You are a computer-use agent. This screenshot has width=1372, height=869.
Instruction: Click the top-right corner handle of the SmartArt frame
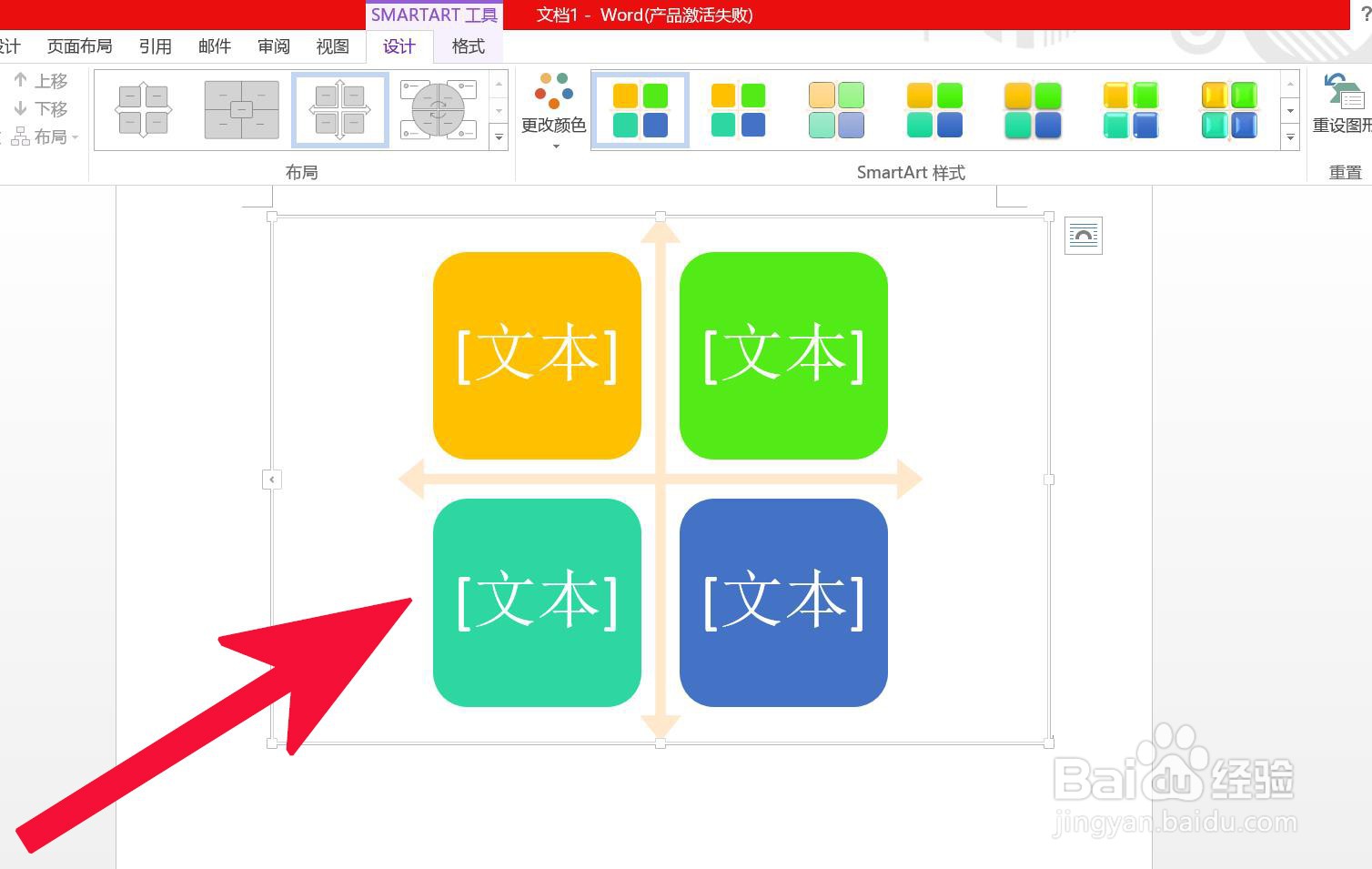click(x=1049, y=217)
